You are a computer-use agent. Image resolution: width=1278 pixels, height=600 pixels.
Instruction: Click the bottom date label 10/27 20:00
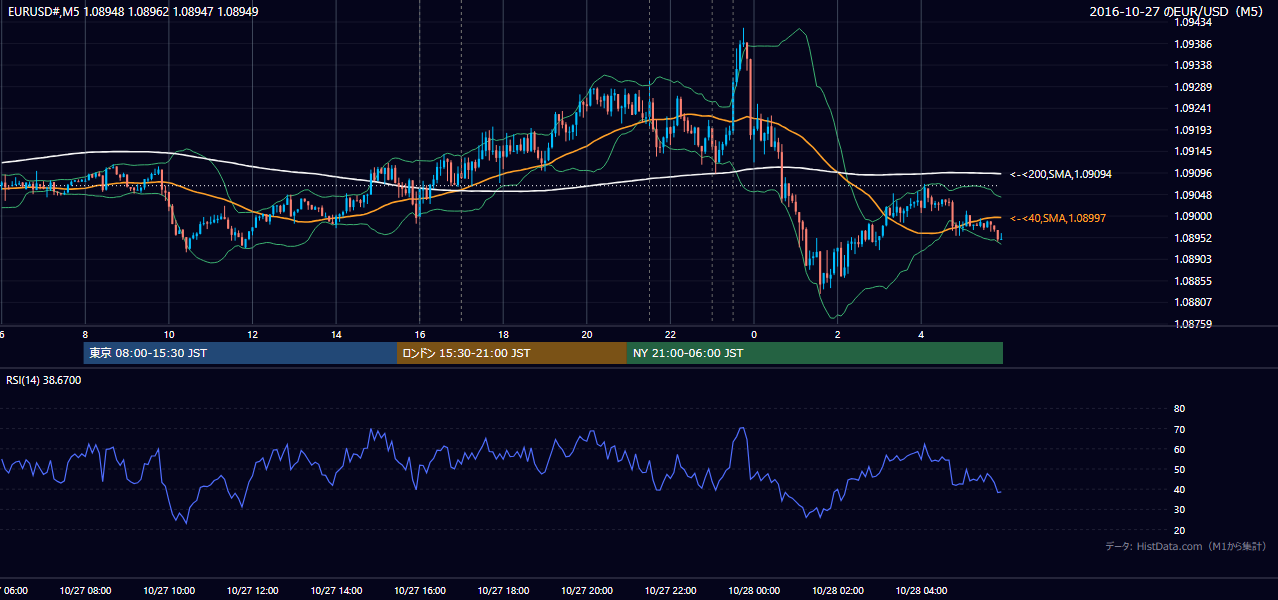pos(587,591)
